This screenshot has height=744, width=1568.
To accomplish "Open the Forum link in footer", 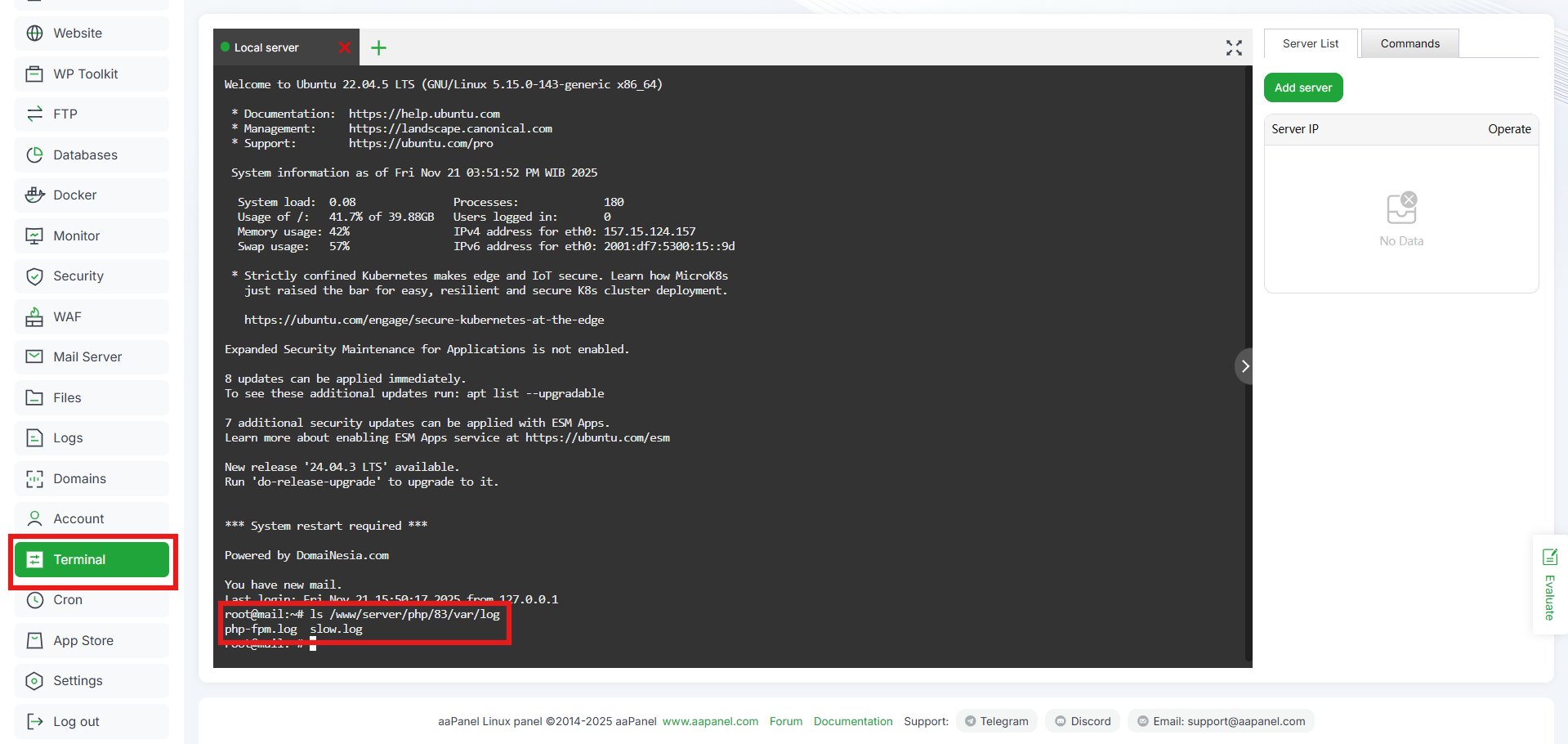I will 786,721.
